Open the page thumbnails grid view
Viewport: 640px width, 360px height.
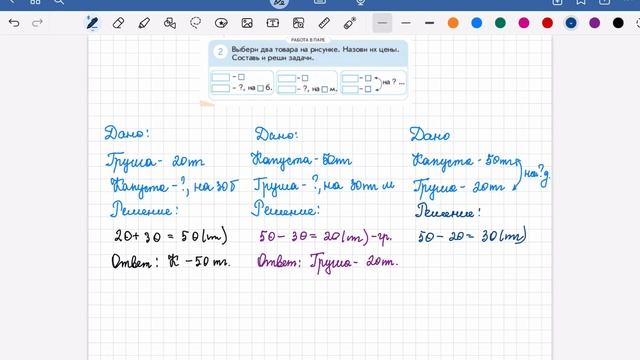pyautogui.click(x=35, y=2)
